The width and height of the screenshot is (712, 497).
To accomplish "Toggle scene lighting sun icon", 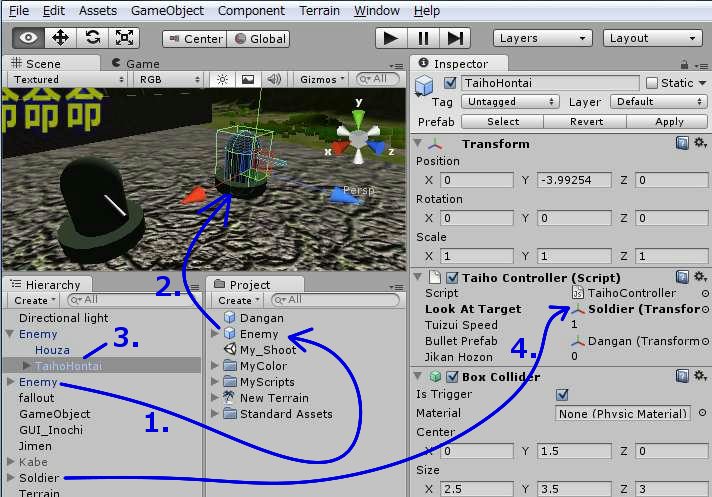I will tap(222, 79).
